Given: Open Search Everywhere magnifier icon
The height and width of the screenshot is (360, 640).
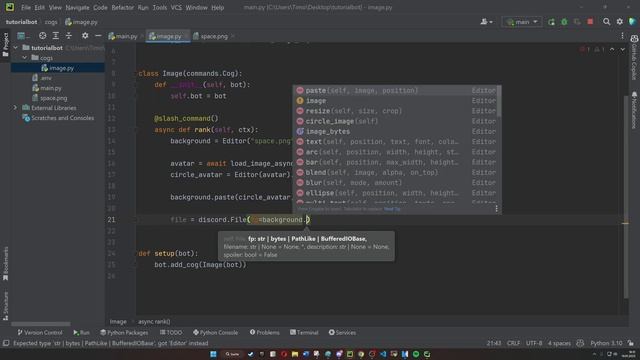Looking at the screenshot, I should pyautogui.click(x=607, y=22).
